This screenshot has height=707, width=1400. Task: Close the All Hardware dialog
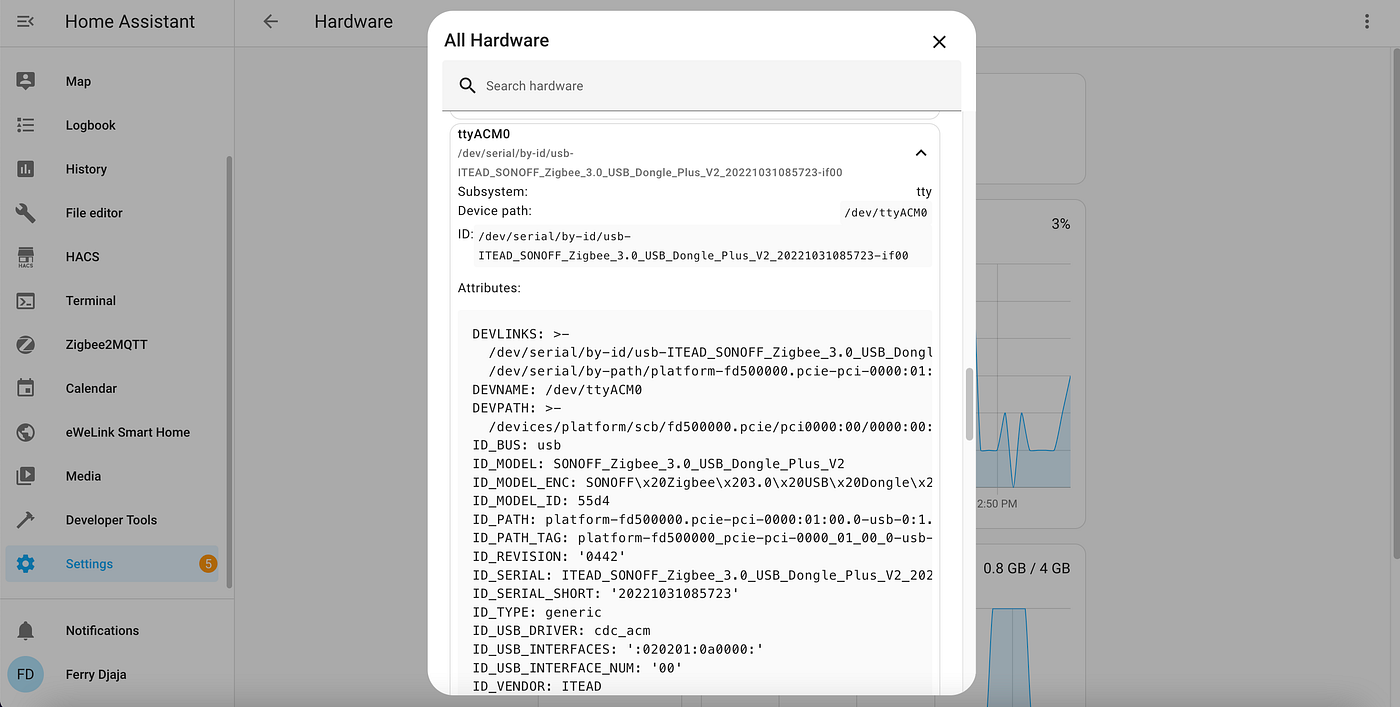[x=939, y=41]
